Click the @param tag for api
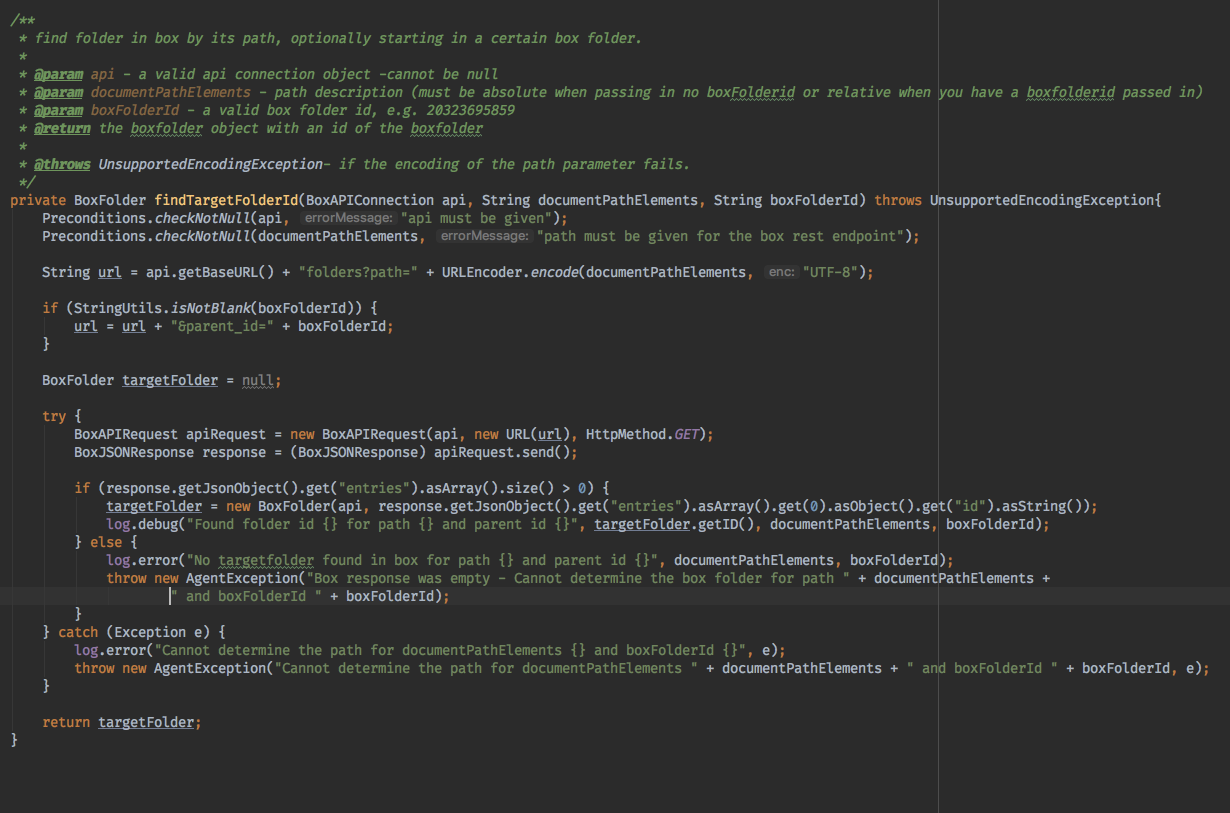 58,73
